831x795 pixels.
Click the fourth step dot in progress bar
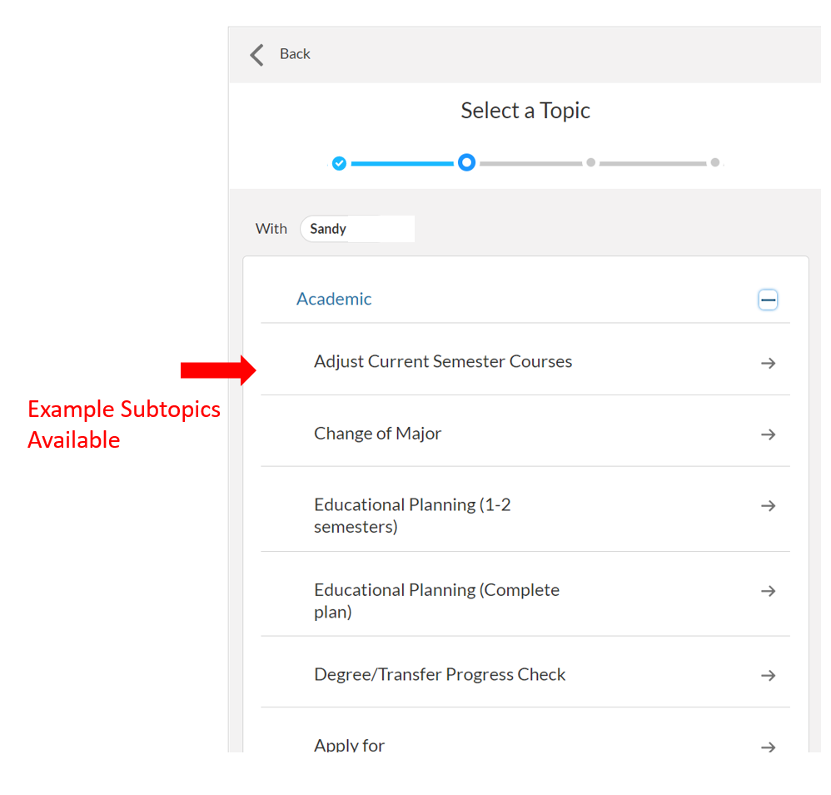(x=715, y=163)
